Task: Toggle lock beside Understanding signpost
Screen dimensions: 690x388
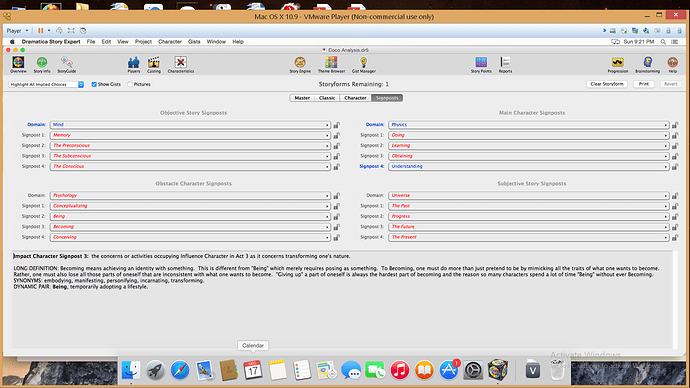Action: pyautogui.click(x=675, y=167)
